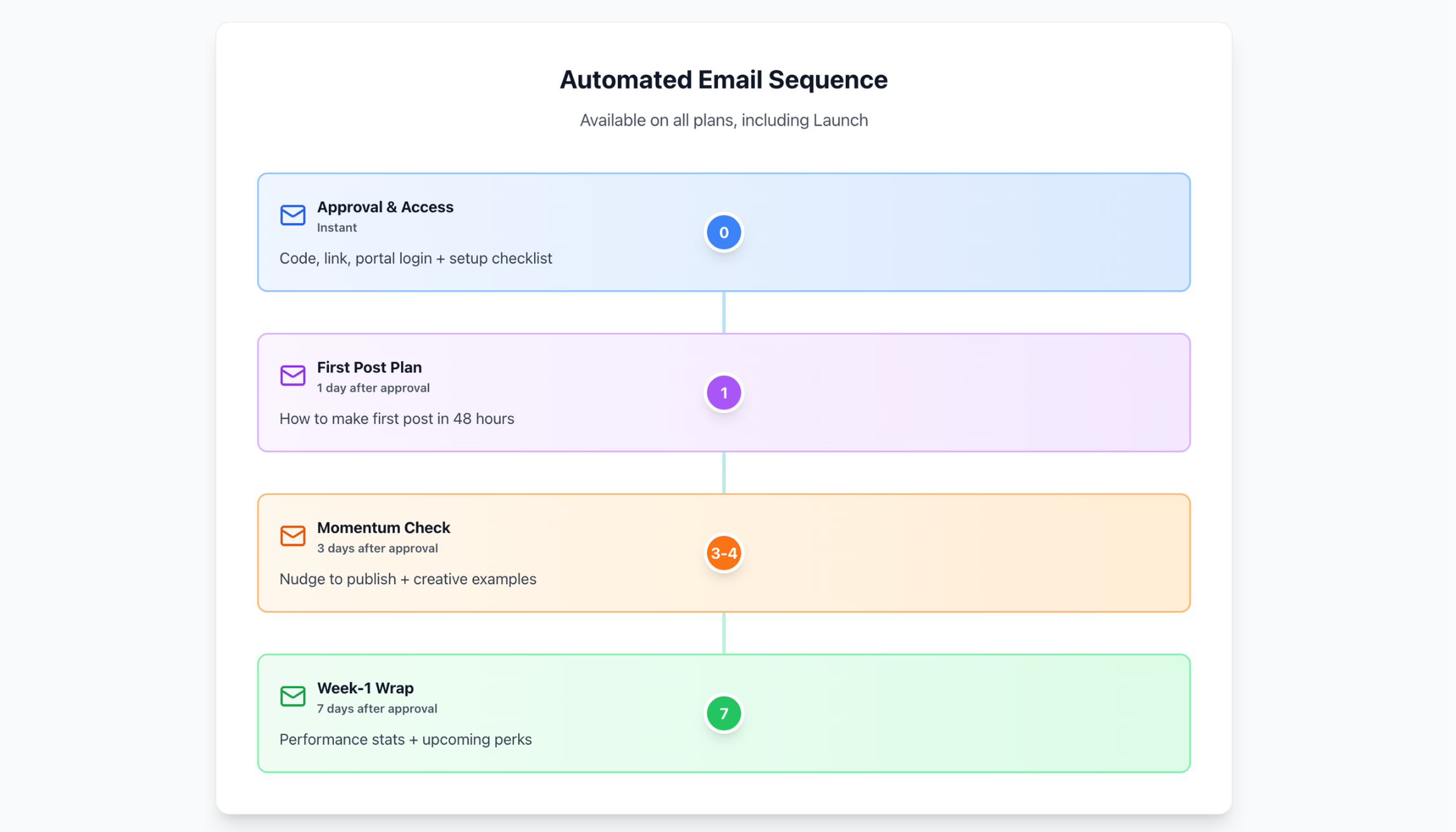Click the Automated Email Sequence title
The width and height of the screenshot is (1456, 832).
pos(723,80)
